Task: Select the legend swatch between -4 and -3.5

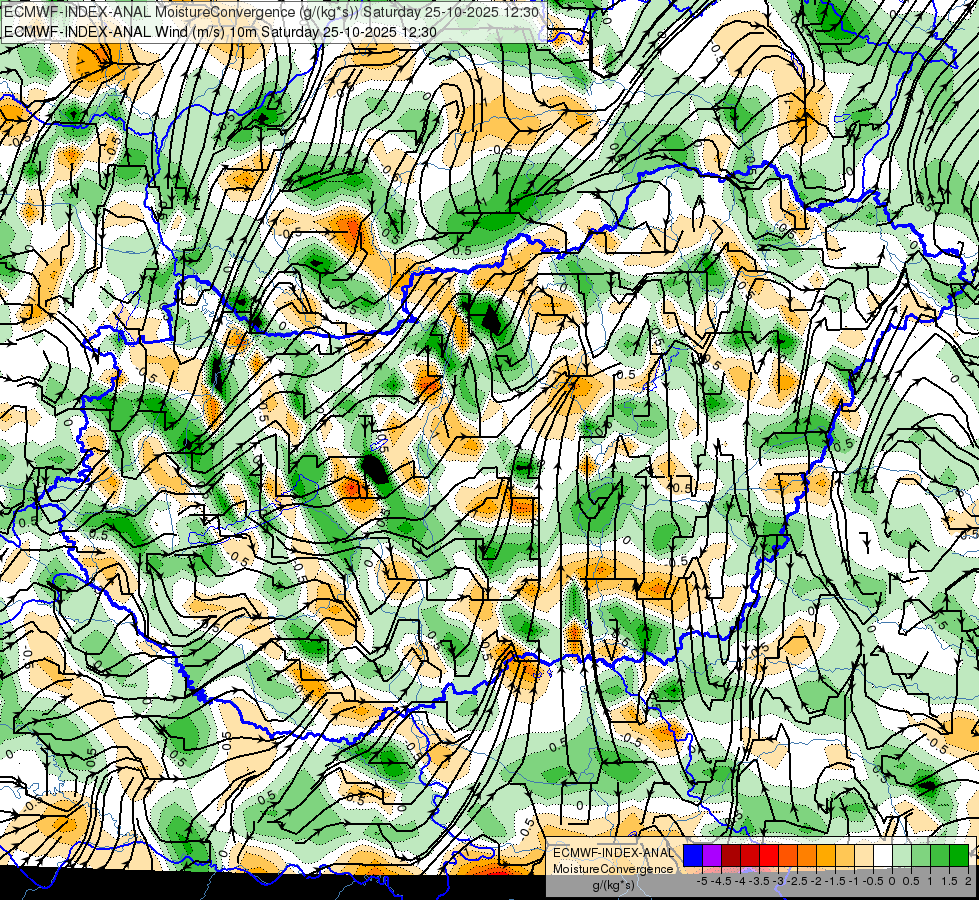Action: click(750, 856)
